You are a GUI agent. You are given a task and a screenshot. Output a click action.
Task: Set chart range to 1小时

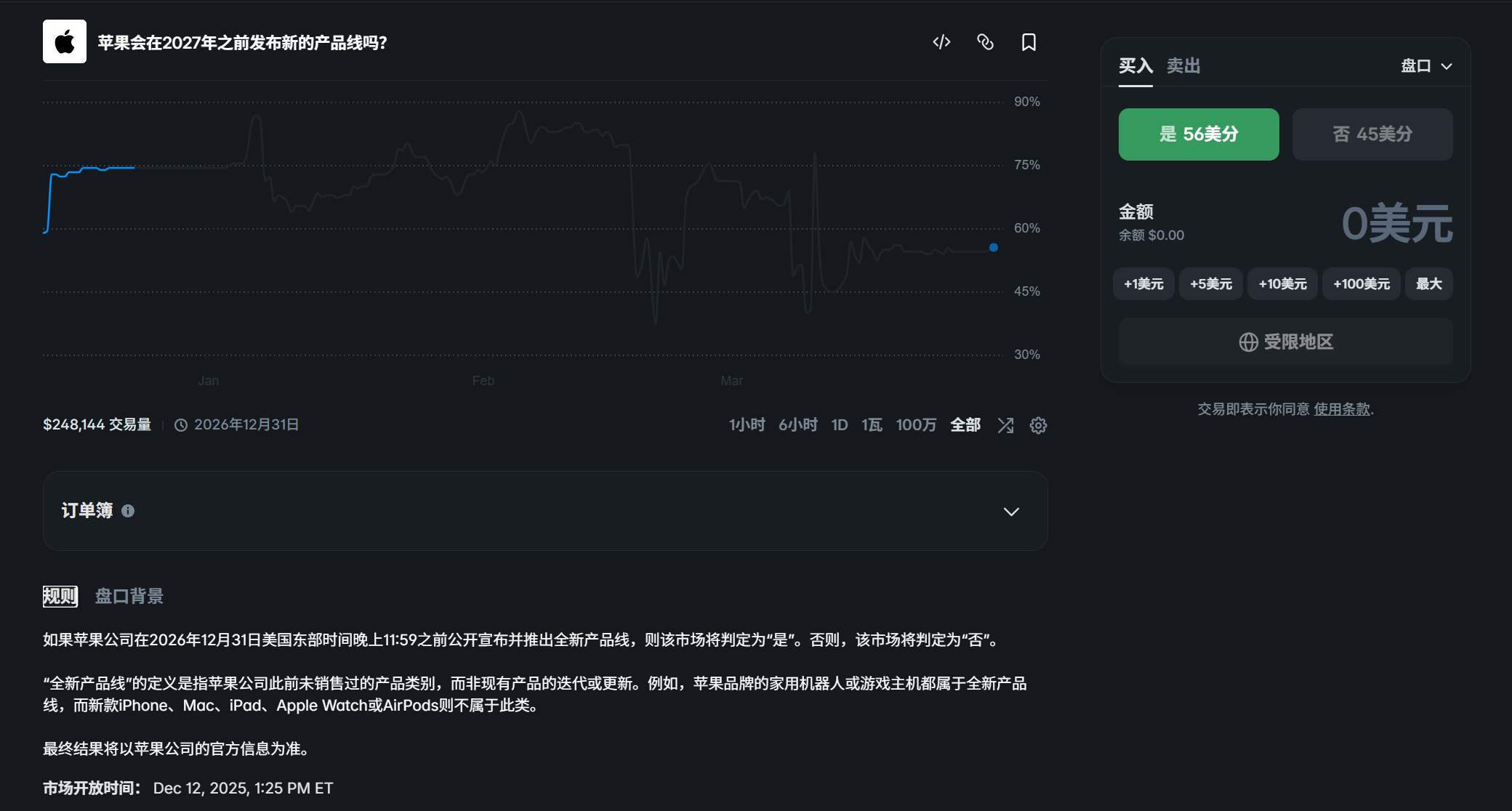tap(747, 424)
